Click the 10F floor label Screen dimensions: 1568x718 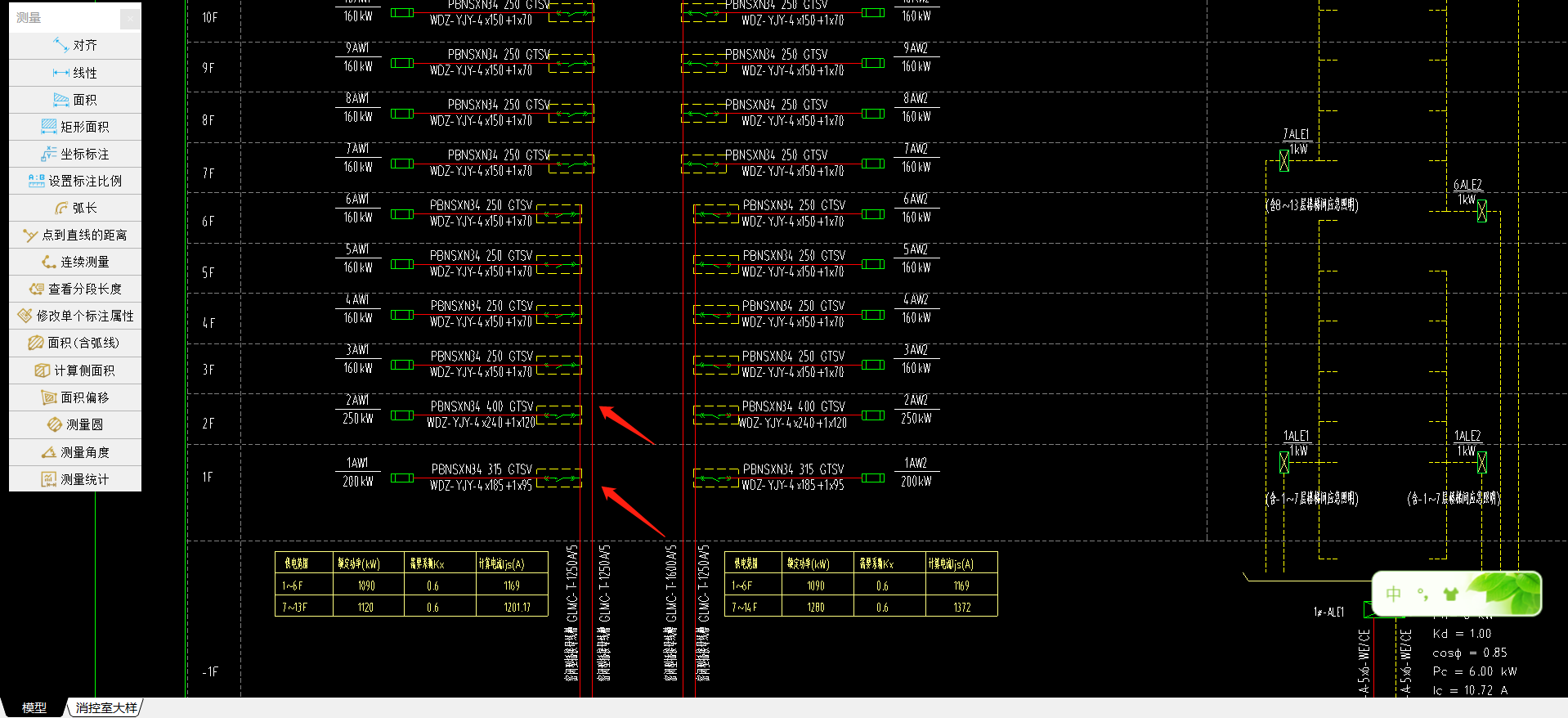(210, 17)
